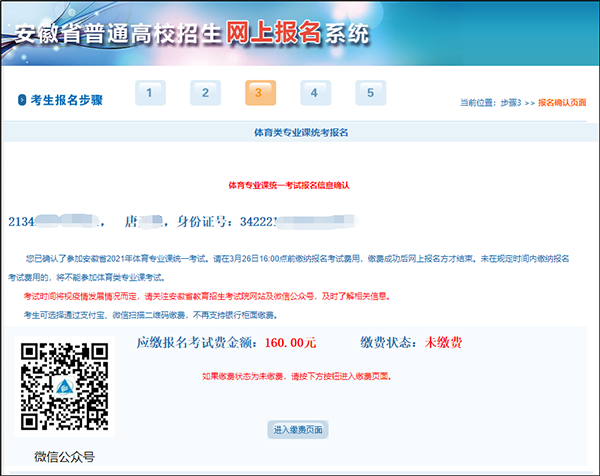Click the 网上报名系统 site title banner
600x476 pixels.
190,32
